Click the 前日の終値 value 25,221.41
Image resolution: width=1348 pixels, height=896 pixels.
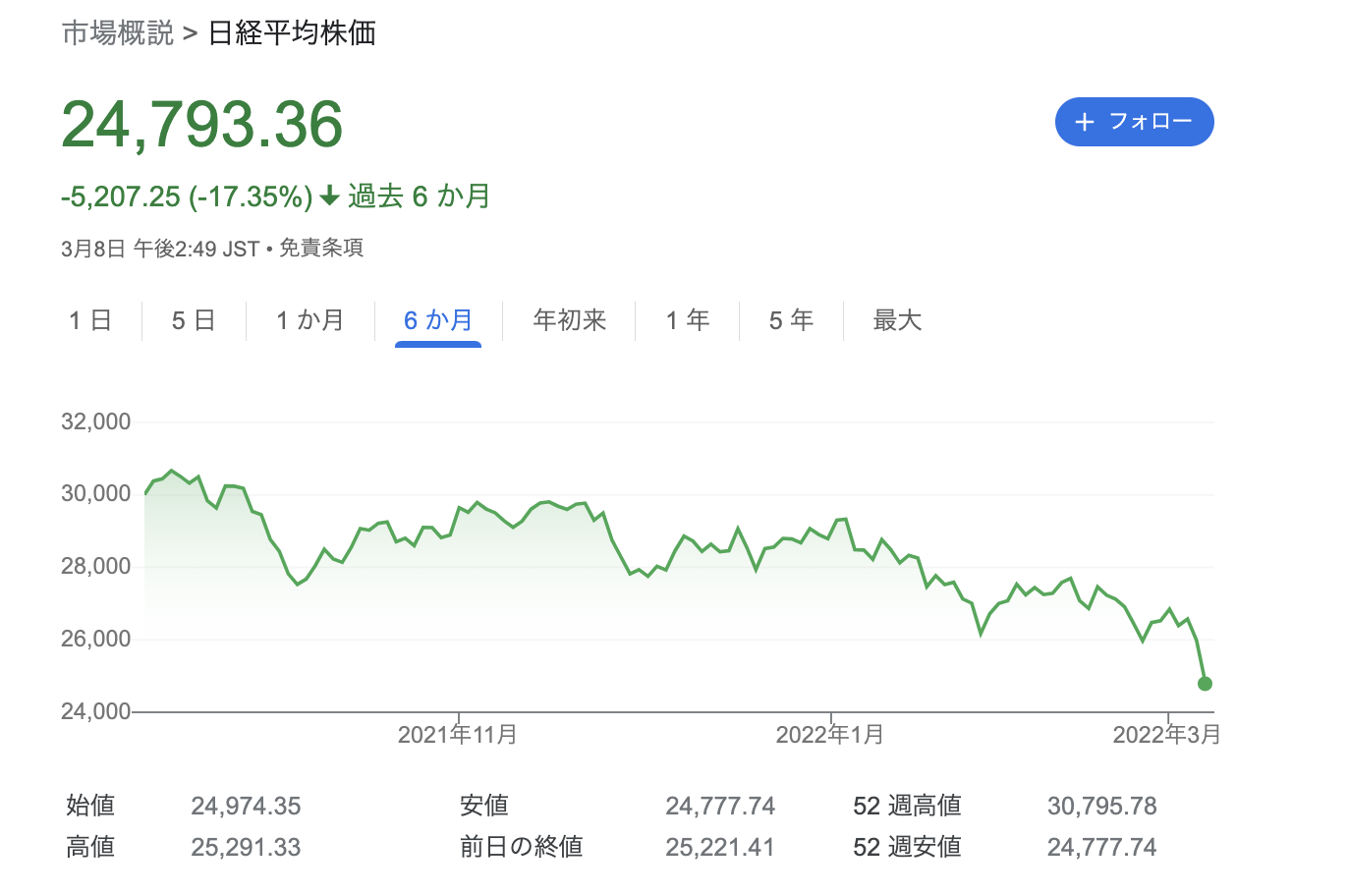pos(720,848)
